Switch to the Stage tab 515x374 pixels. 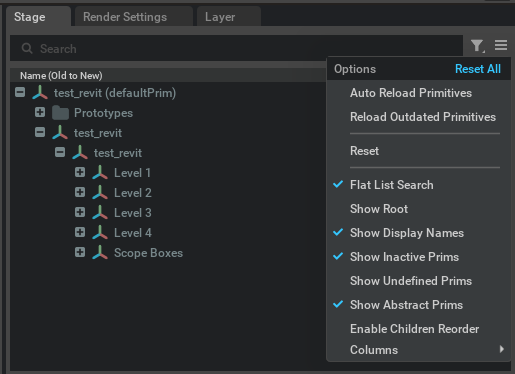[x=38, y=17]
